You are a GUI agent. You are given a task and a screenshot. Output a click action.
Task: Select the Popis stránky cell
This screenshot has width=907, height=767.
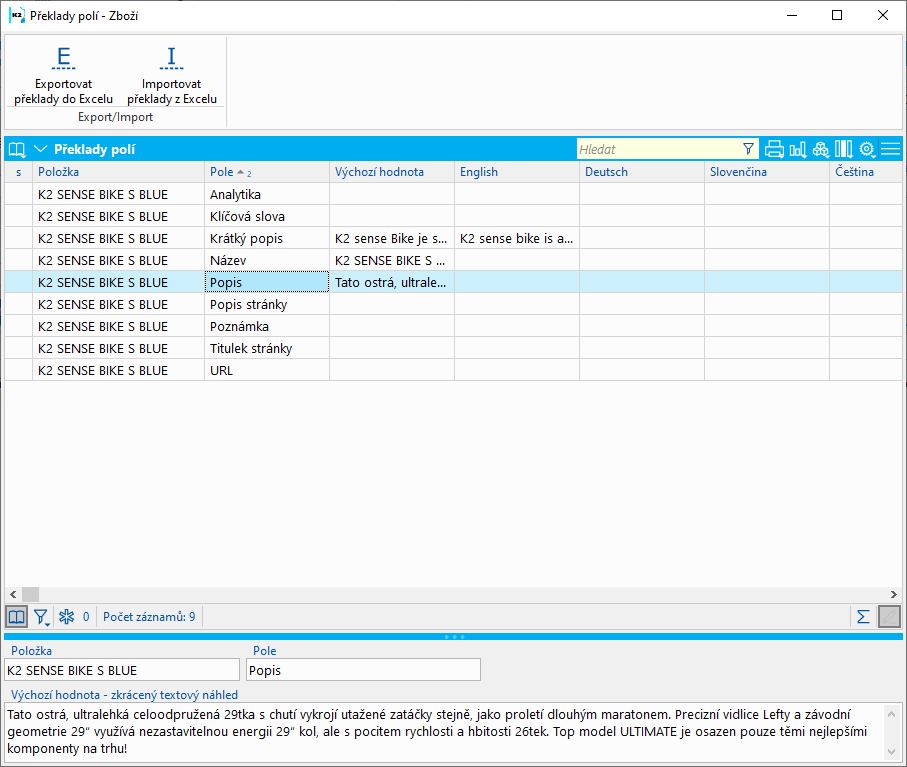click(x=267, y=304)
